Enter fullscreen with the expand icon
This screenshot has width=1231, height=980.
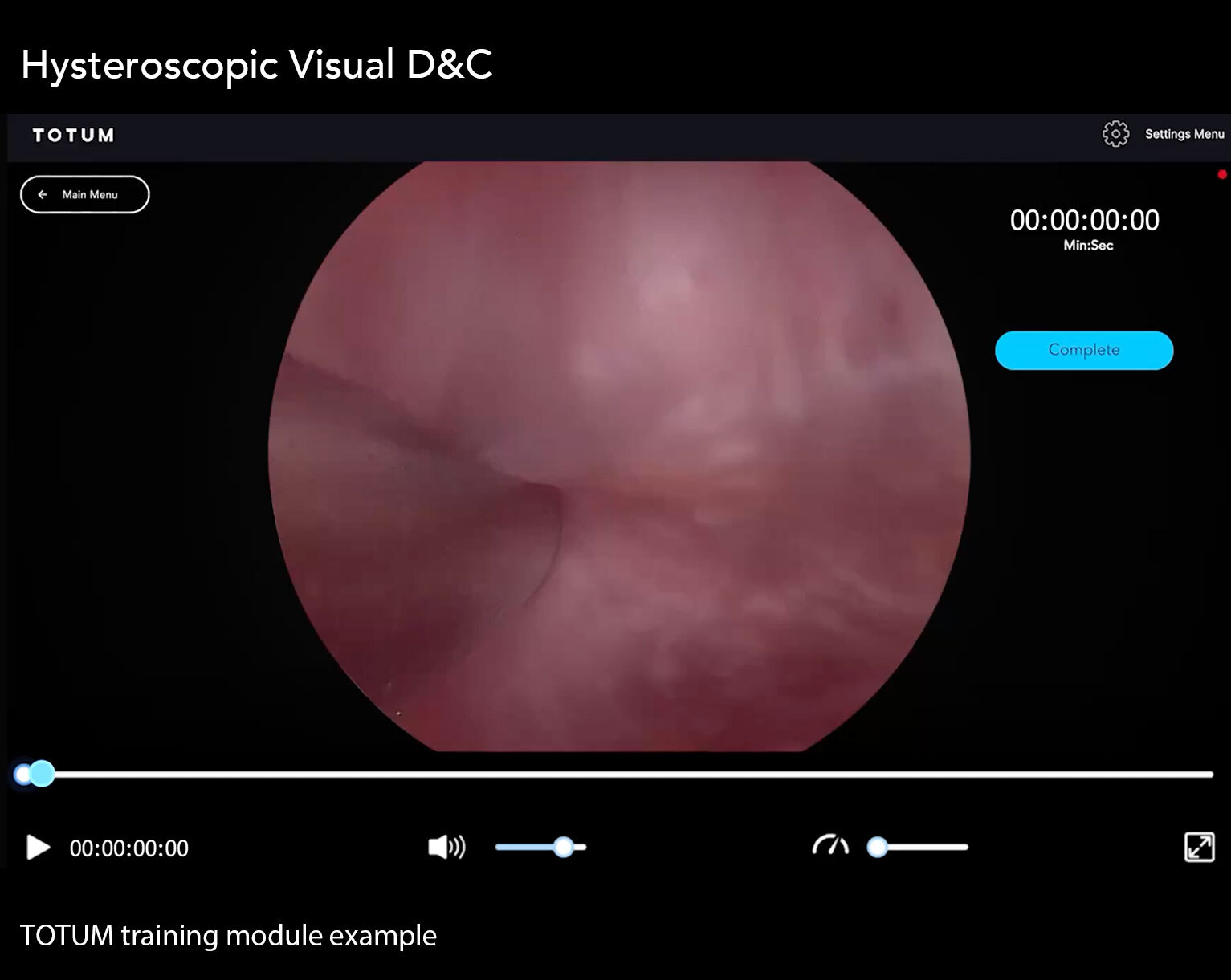point(1200,847)
